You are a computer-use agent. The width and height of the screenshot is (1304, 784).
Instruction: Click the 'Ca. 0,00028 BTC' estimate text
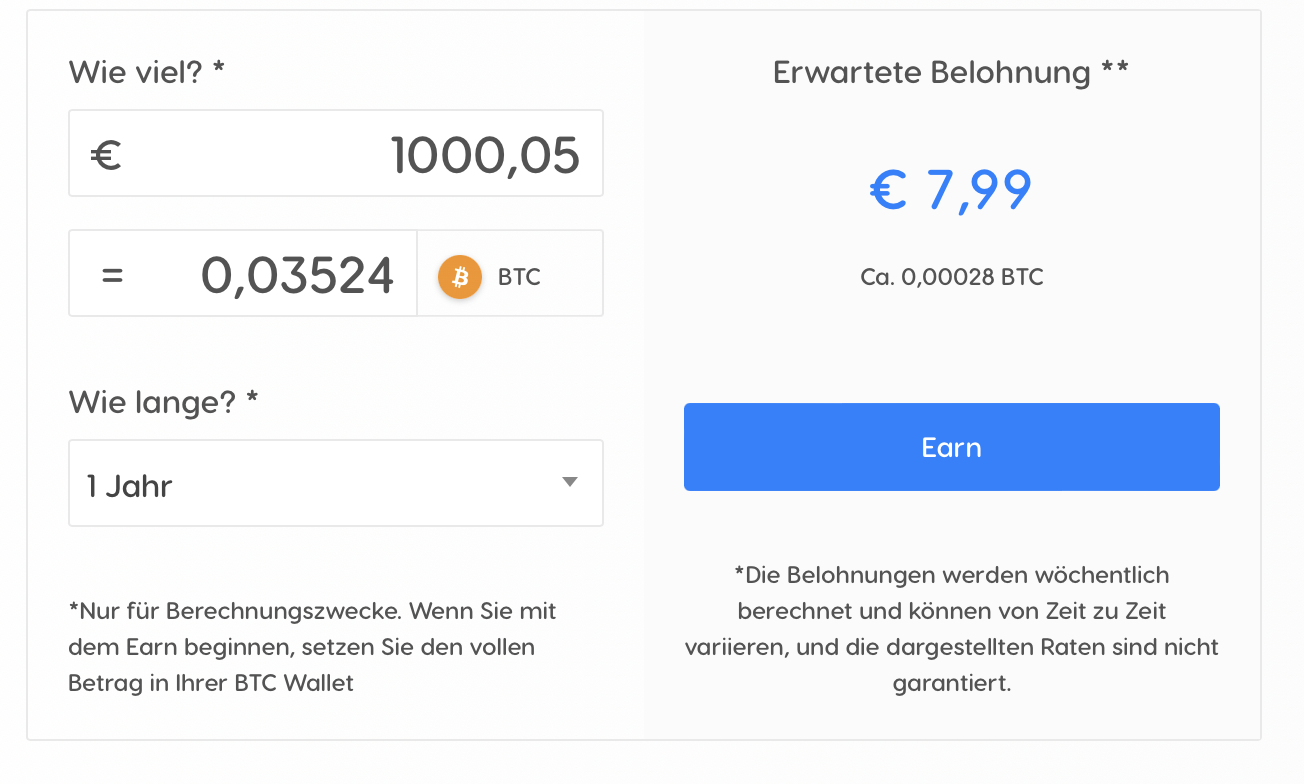[952, 277]
